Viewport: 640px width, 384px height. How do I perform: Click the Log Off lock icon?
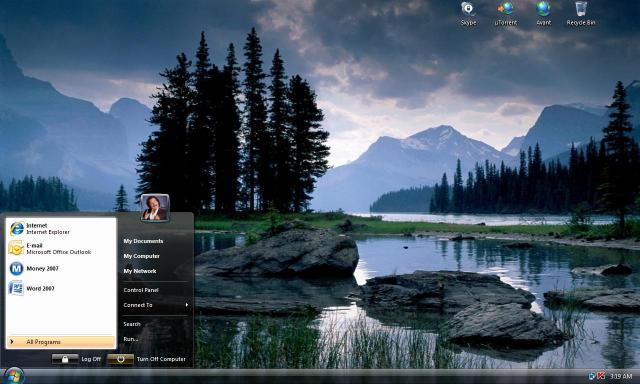pyautogui.click(x=65, y=359)
